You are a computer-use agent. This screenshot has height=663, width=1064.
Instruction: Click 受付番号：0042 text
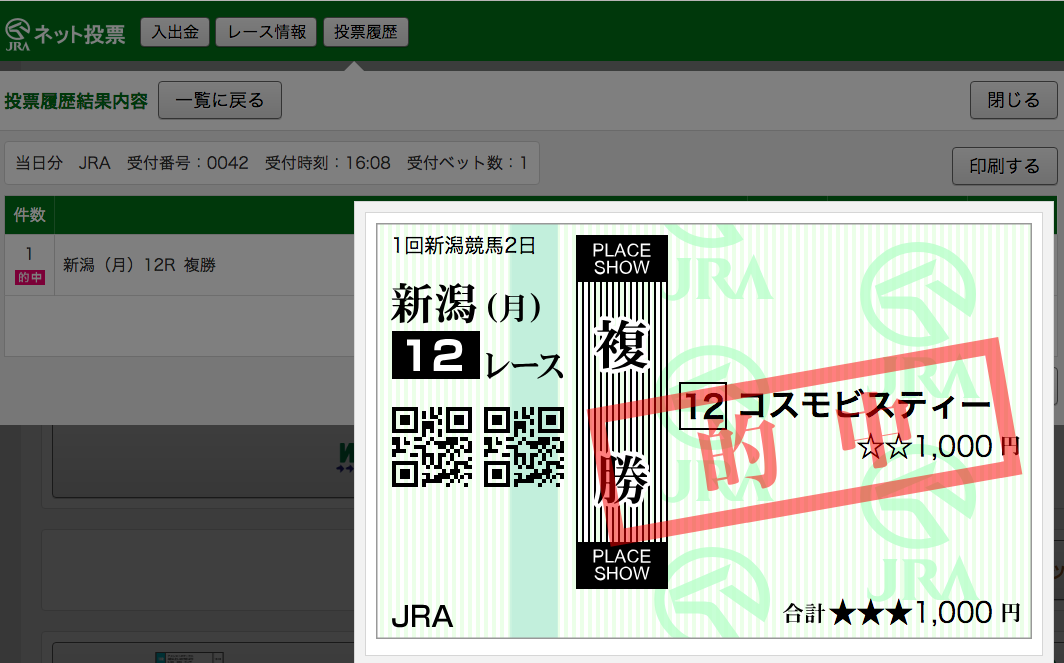click(x=188, y=163)
